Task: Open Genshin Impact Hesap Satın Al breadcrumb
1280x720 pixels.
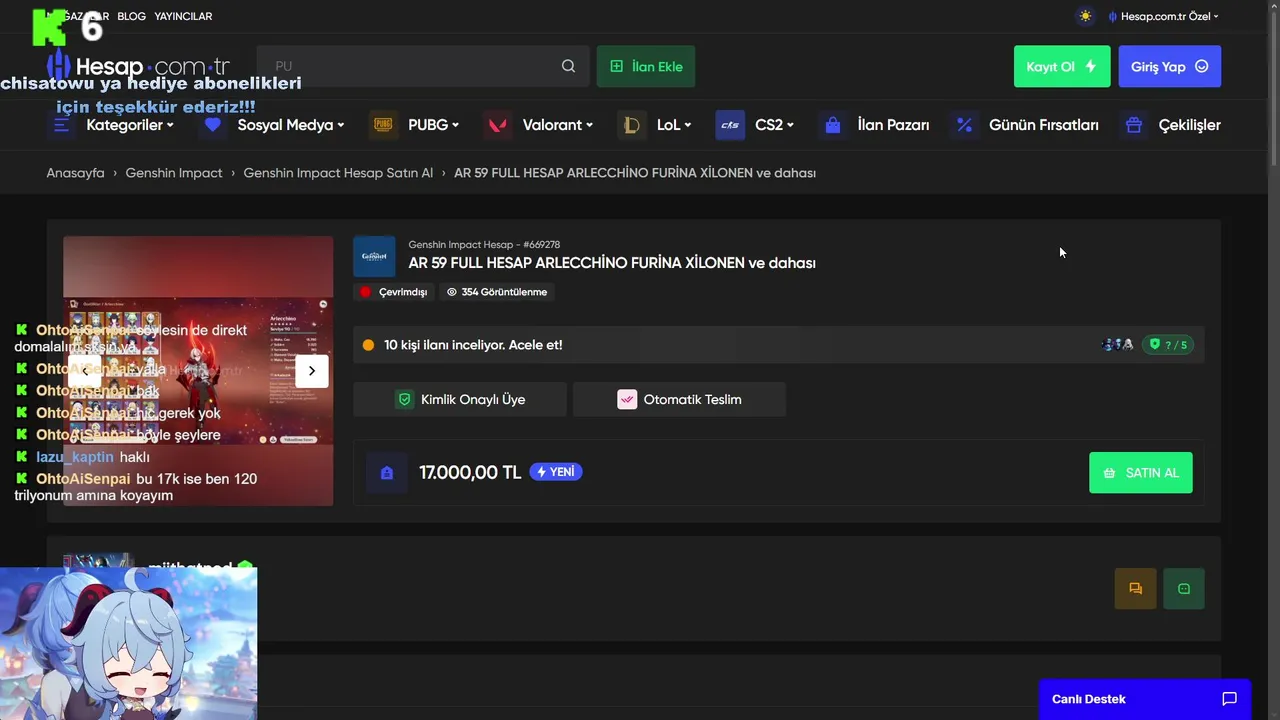Action: click(338, 173)
